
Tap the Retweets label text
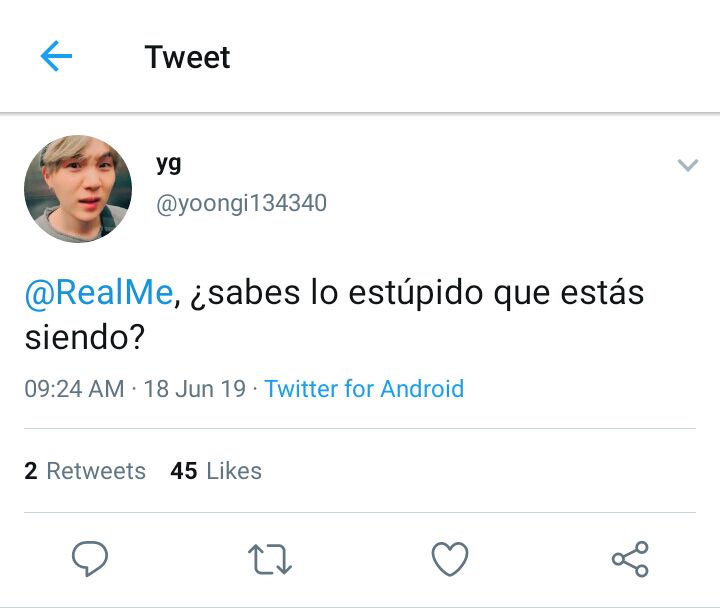[96, 471]
